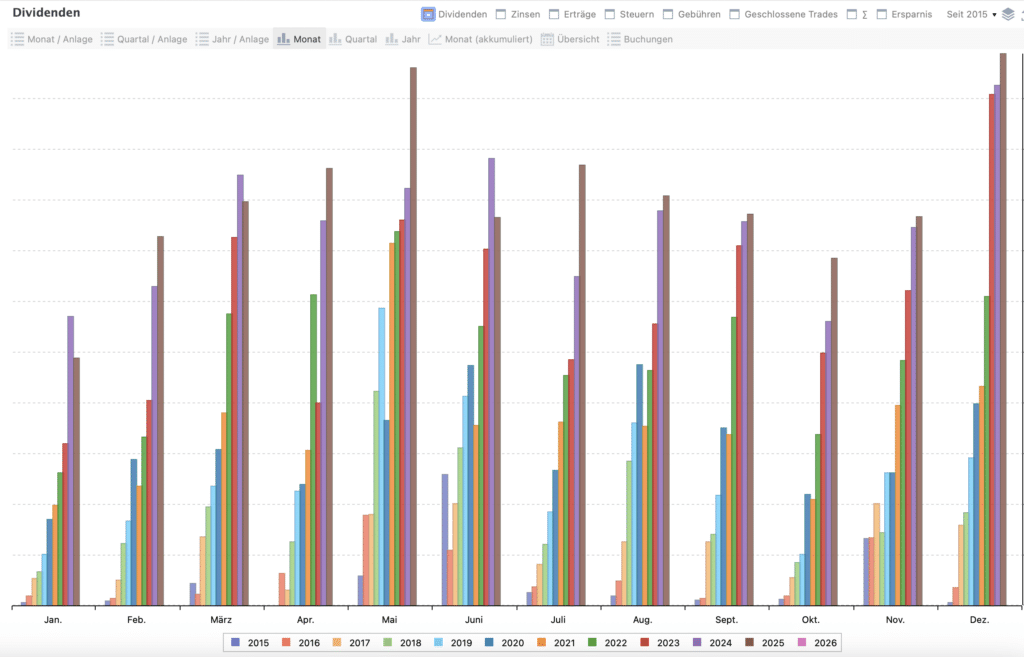This screenshot has height=657, width=1024.
Task: Click the line chart icon for Monat (akkumuliert)
Action: (x=435, y=39)
